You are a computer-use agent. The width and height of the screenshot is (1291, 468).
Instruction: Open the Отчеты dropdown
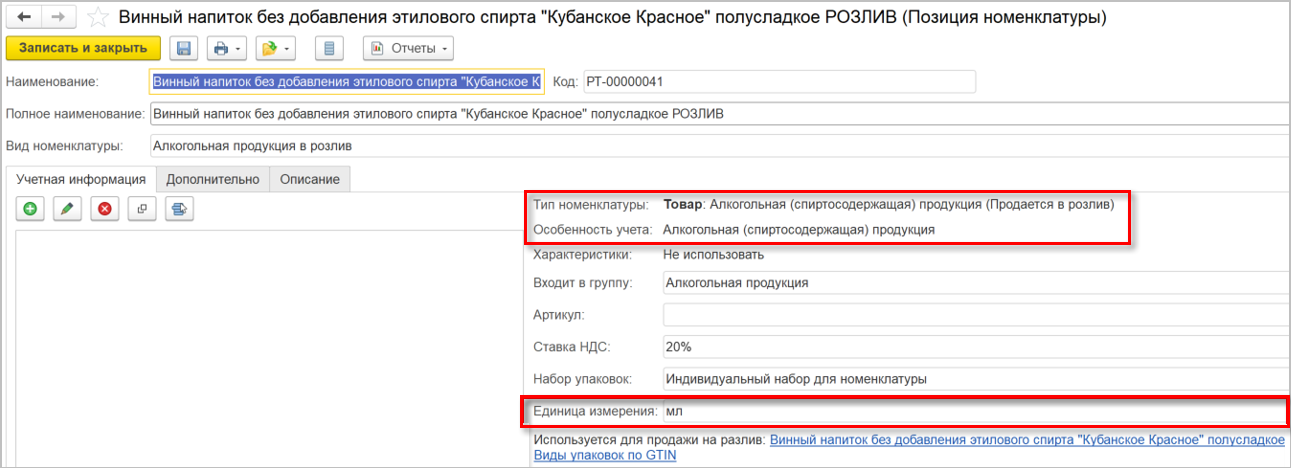point(408,48)
